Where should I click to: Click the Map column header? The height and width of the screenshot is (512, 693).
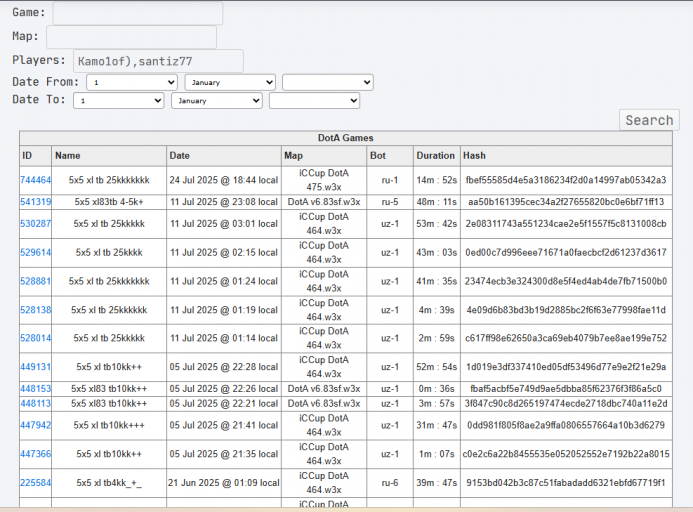(324, 156)
